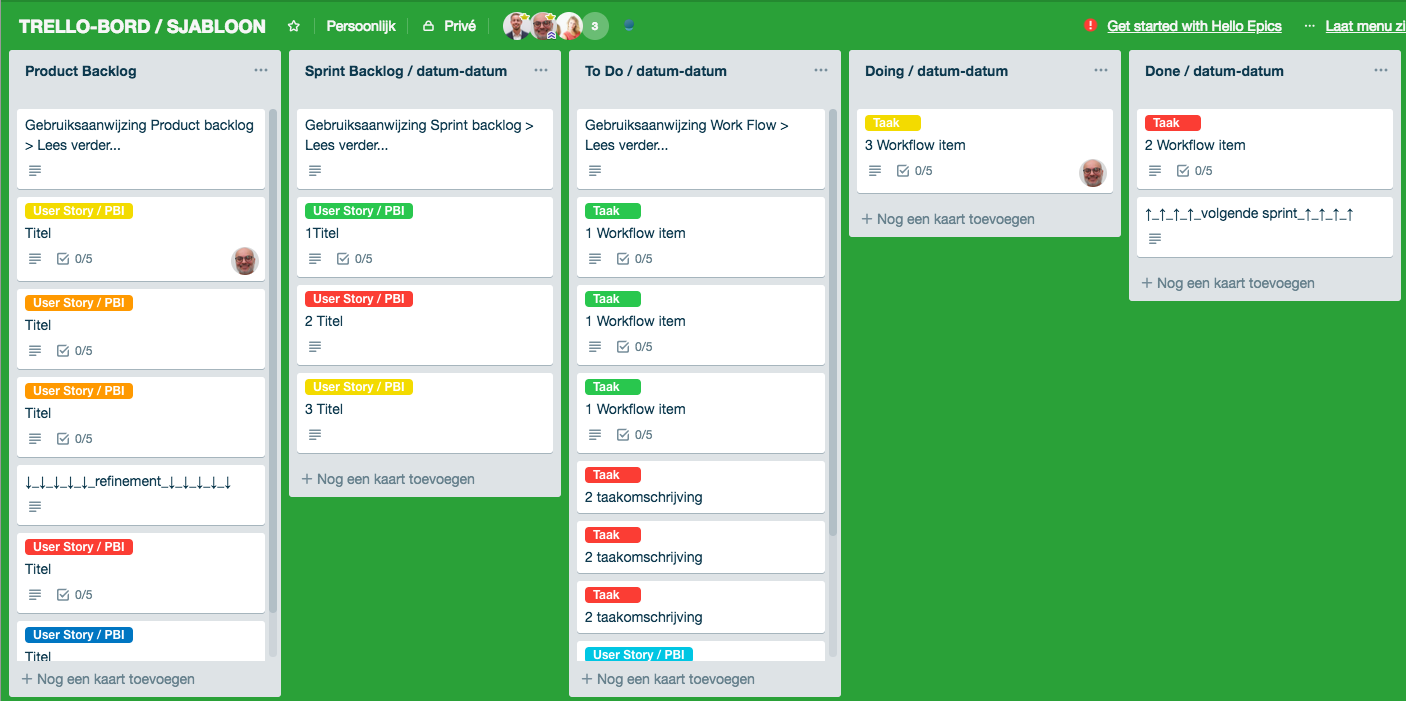Star the TRELLO-BORD / SJABLOON board
1406x701 pixels.
pos(293,26)
